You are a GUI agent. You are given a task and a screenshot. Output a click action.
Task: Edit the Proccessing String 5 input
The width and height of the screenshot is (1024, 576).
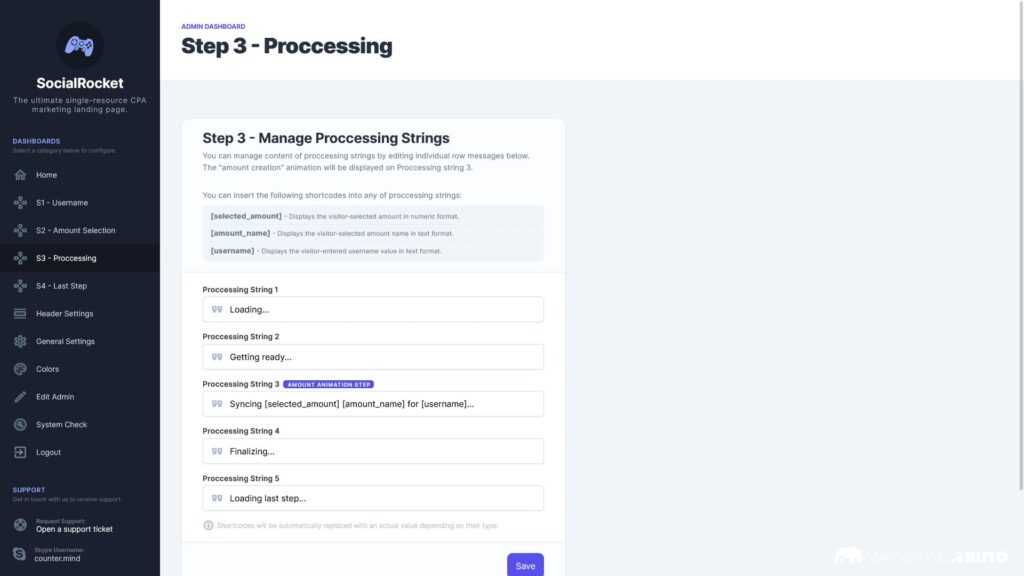[380, 498]
